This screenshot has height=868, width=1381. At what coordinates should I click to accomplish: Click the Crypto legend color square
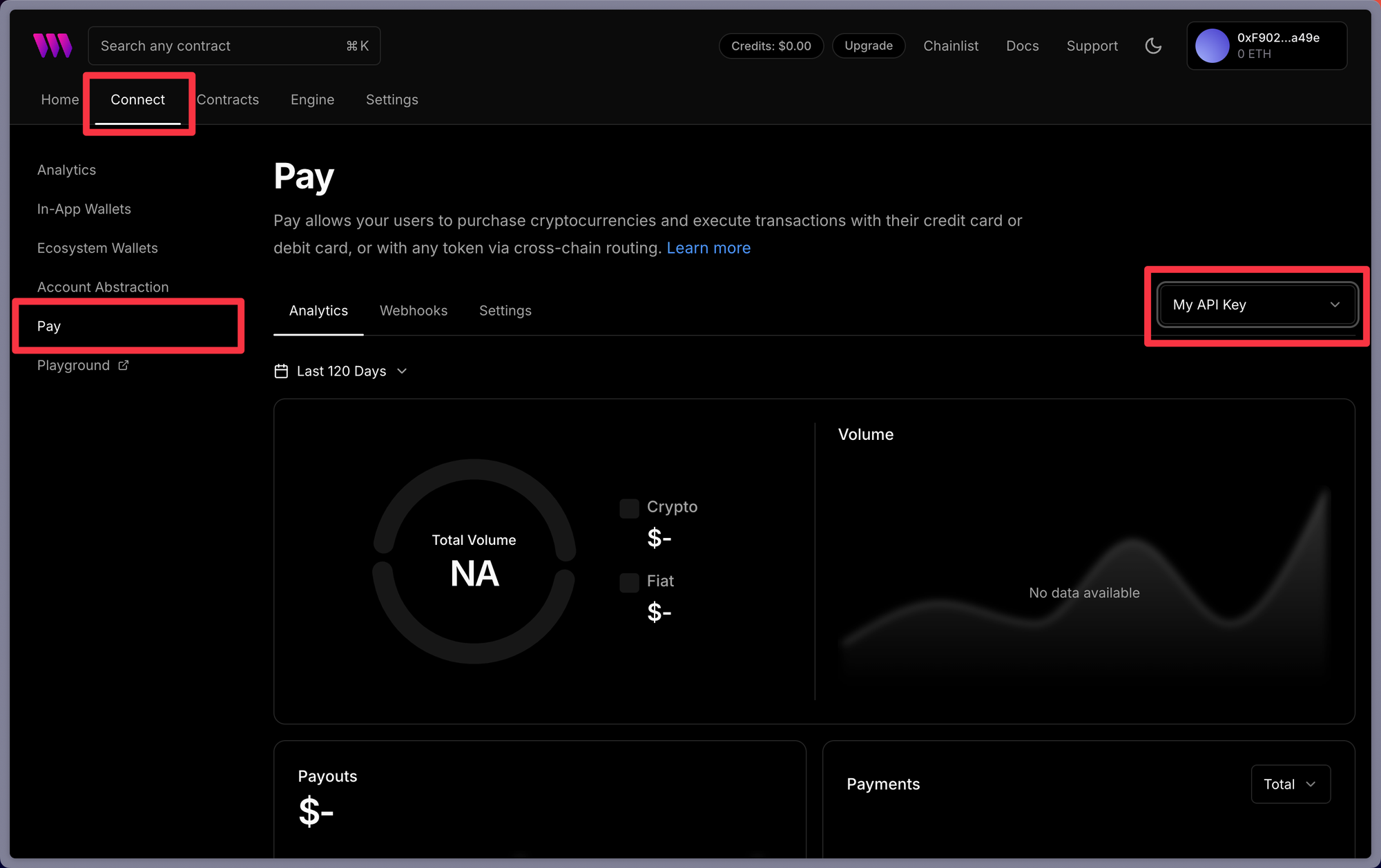[x=629, y=508]
